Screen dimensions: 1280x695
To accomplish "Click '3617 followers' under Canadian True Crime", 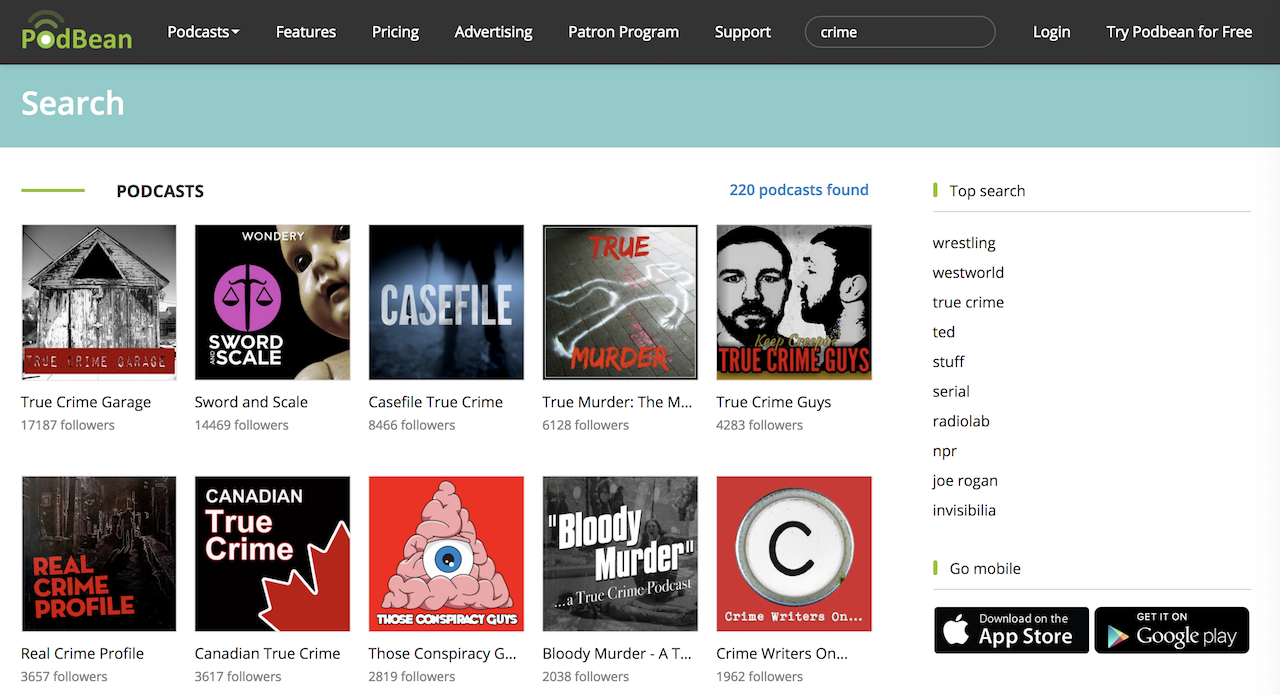I will point(237,677).
